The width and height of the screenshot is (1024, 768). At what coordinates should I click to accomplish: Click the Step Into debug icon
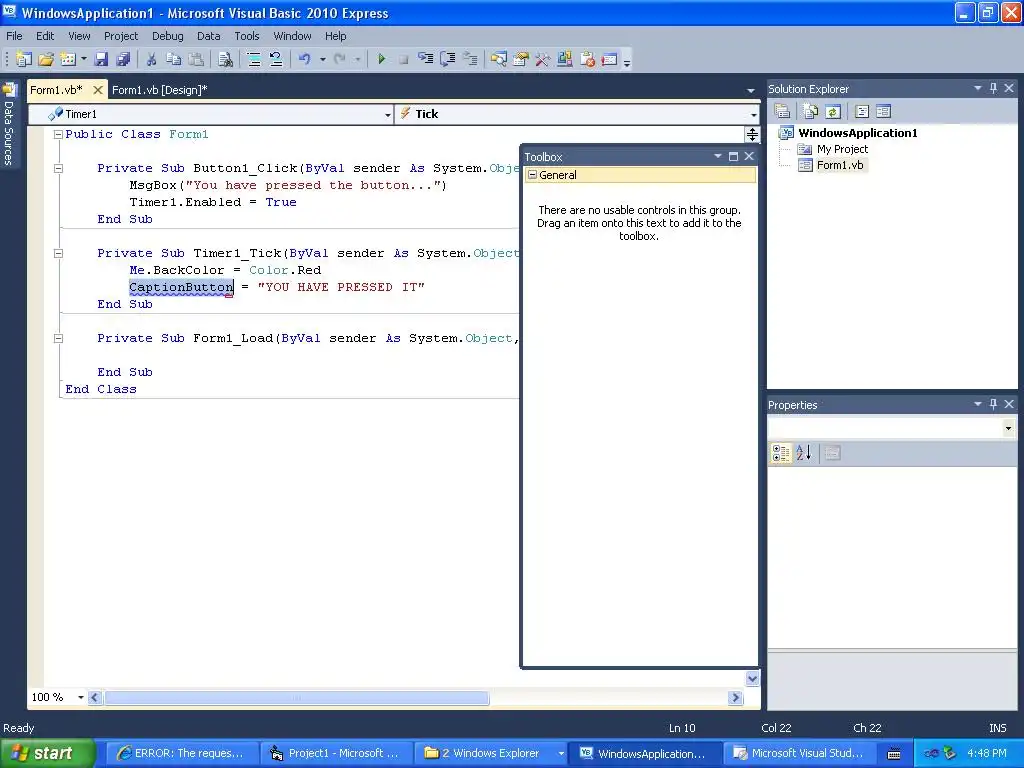pyautogui.click(x=426, y=59)
